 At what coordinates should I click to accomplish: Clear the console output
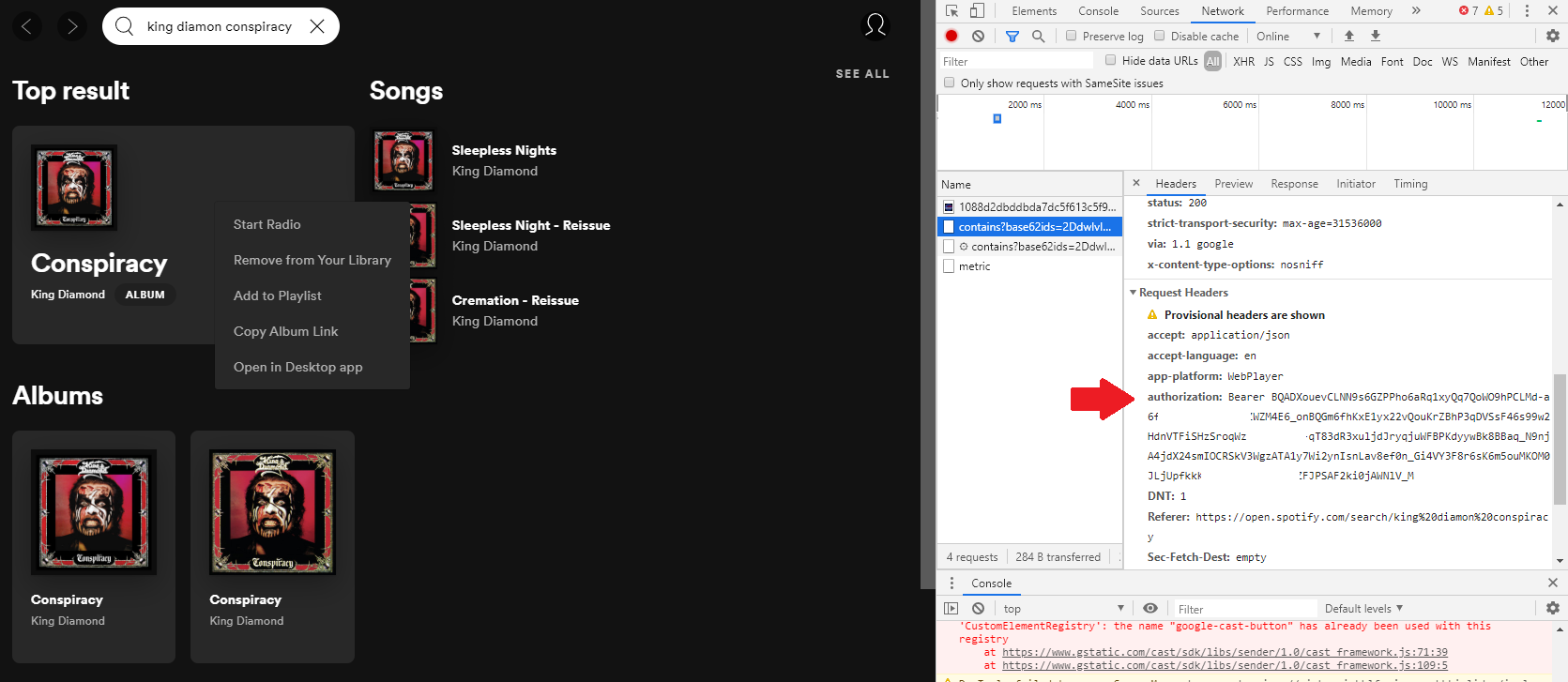978,608
